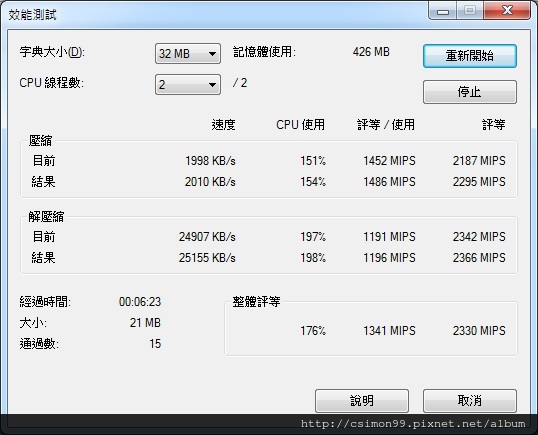Click the compression result CPU usage 154%
Viewport: 538px width, 435px height.
point(313,181)
